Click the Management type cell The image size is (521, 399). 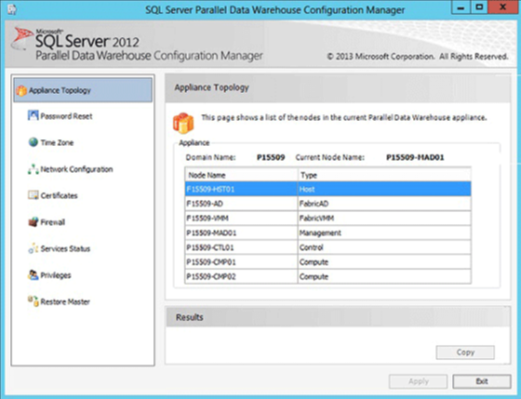pos(384,233)
